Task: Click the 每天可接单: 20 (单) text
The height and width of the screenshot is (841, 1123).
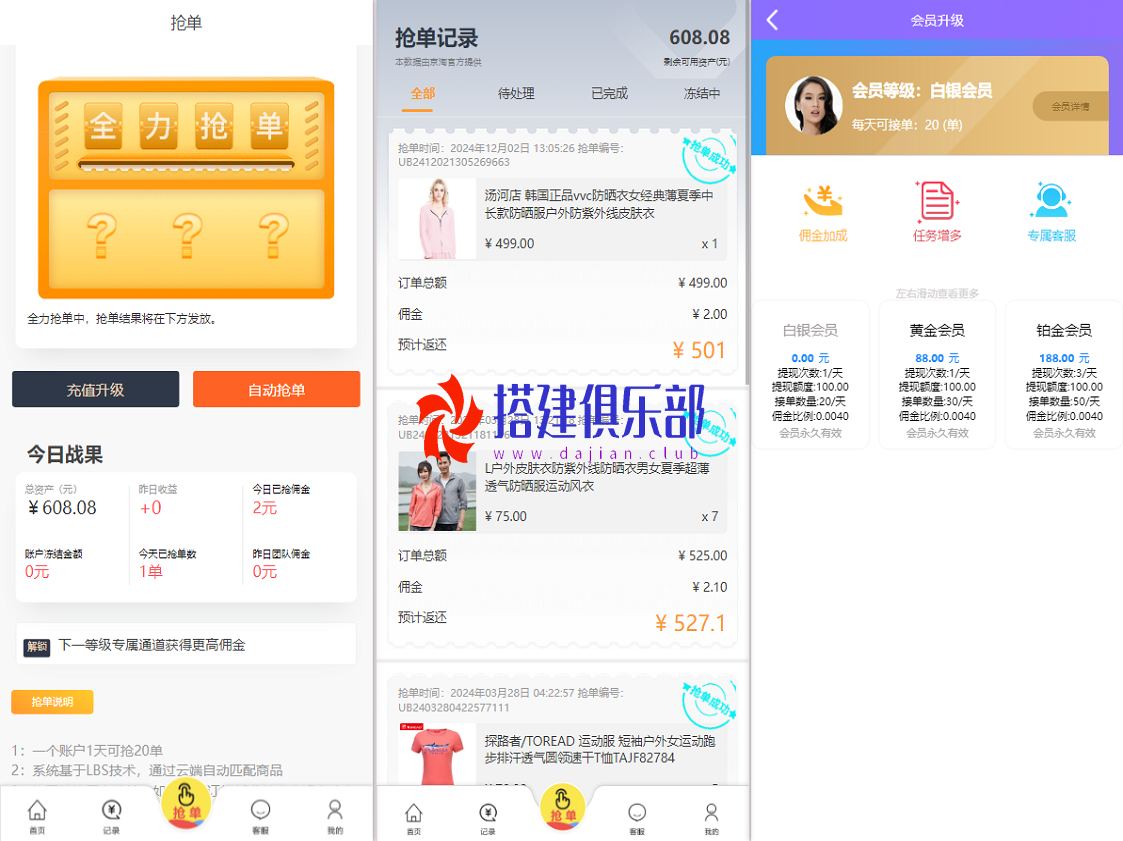Action: [907, 125]
